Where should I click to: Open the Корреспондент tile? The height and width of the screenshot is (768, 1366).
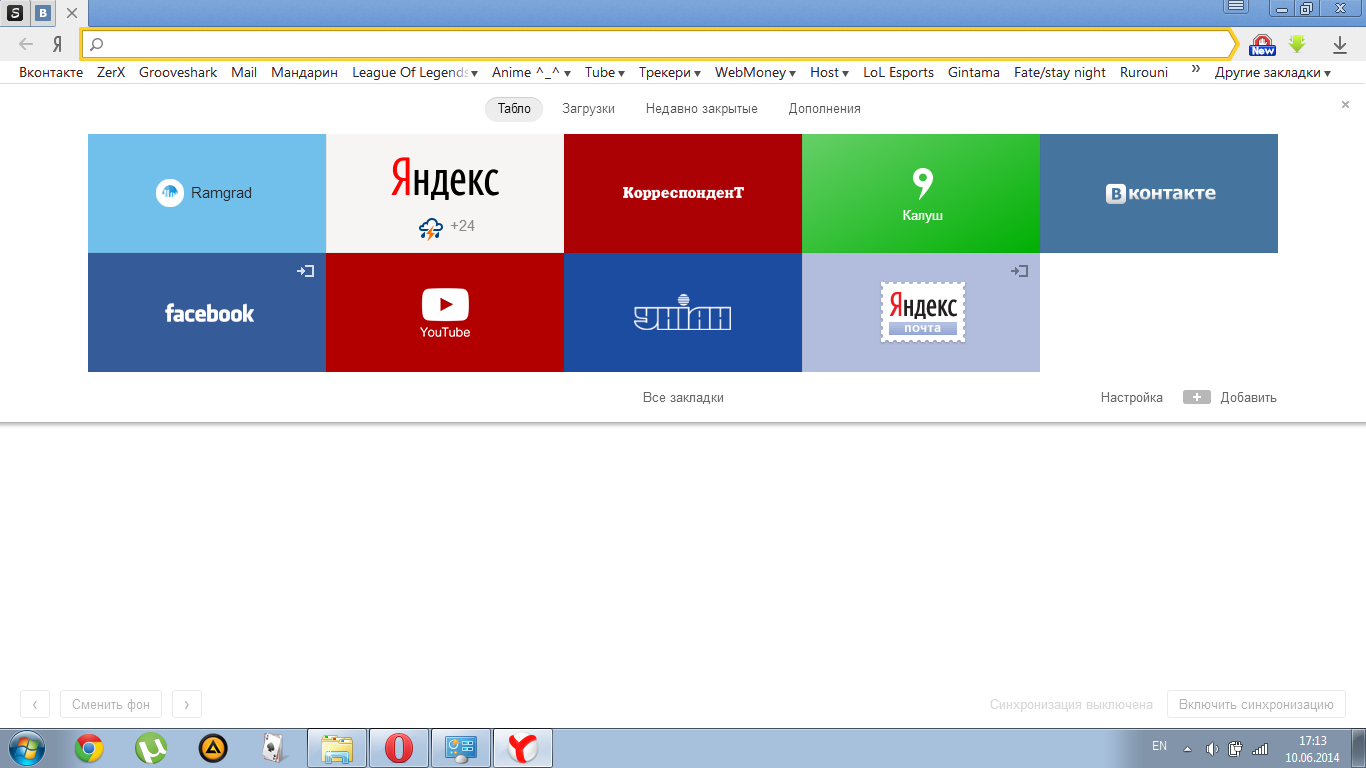click(683, 193)
